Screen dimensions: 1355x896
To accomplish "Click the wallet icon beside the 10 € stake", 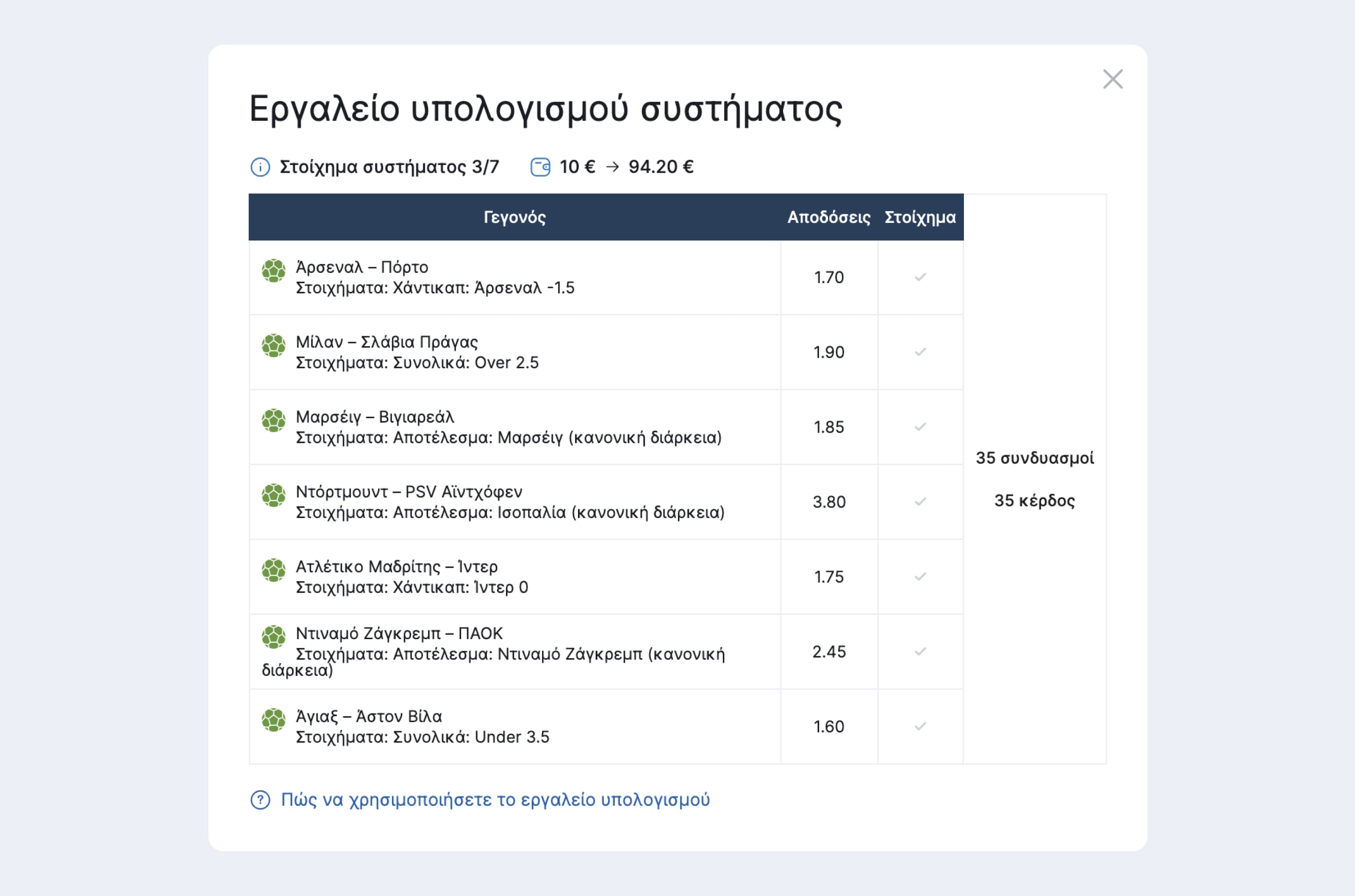I will coord(541,166).
